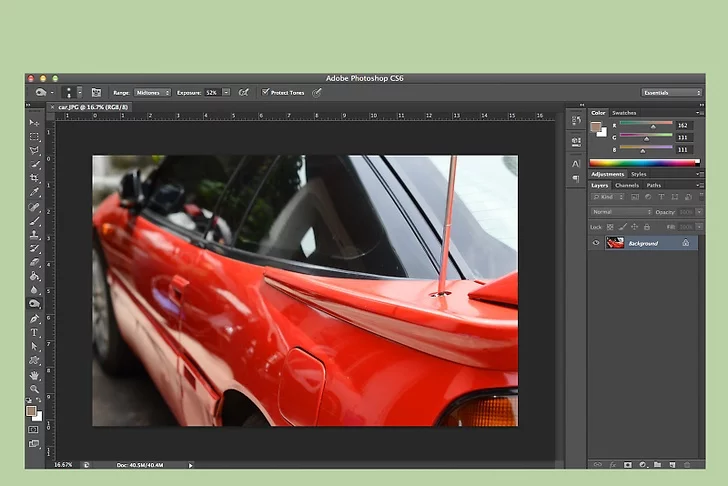This screenshot has width=728, height=486.
Task: Click the Exposure value field
Action: (212, 92)
